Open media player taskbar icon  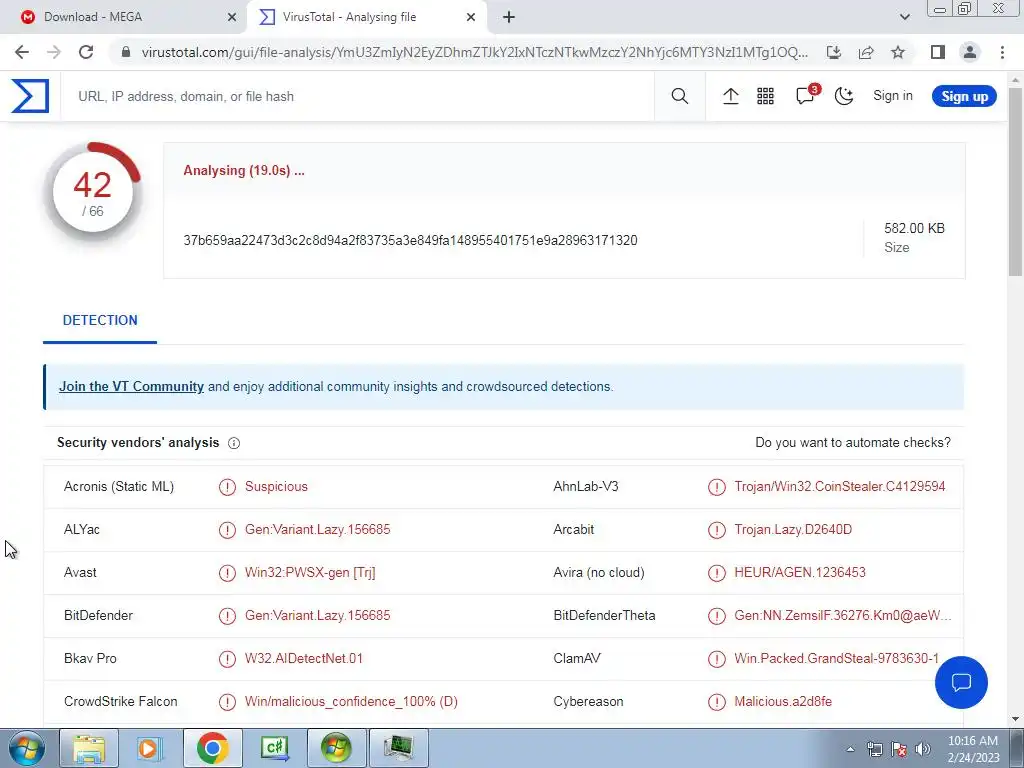click(150, 748)
